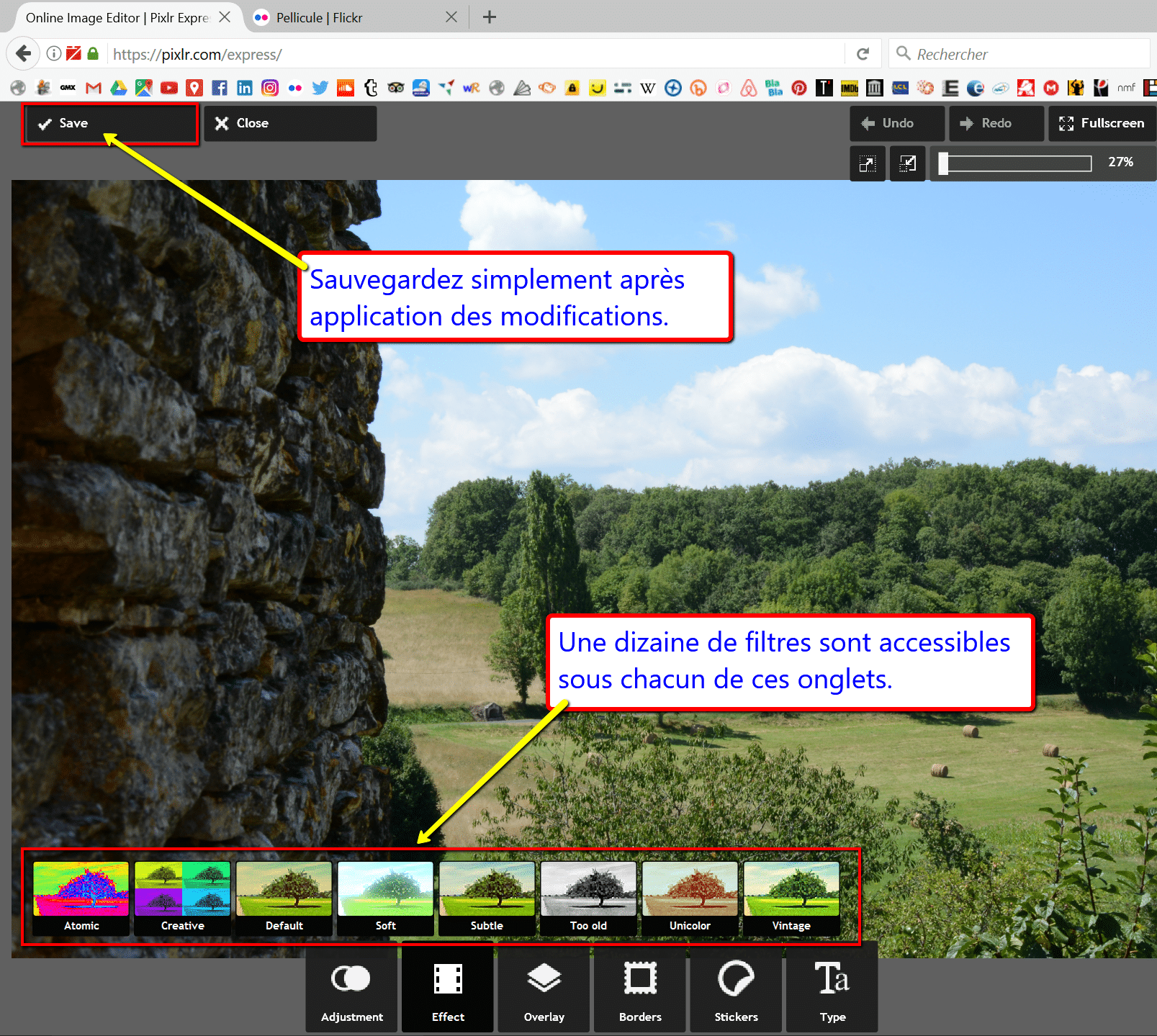The width and height of the screenshot is (1157, 1036).
Task: Open the GMX bookmark
Action: pos(68,88)
